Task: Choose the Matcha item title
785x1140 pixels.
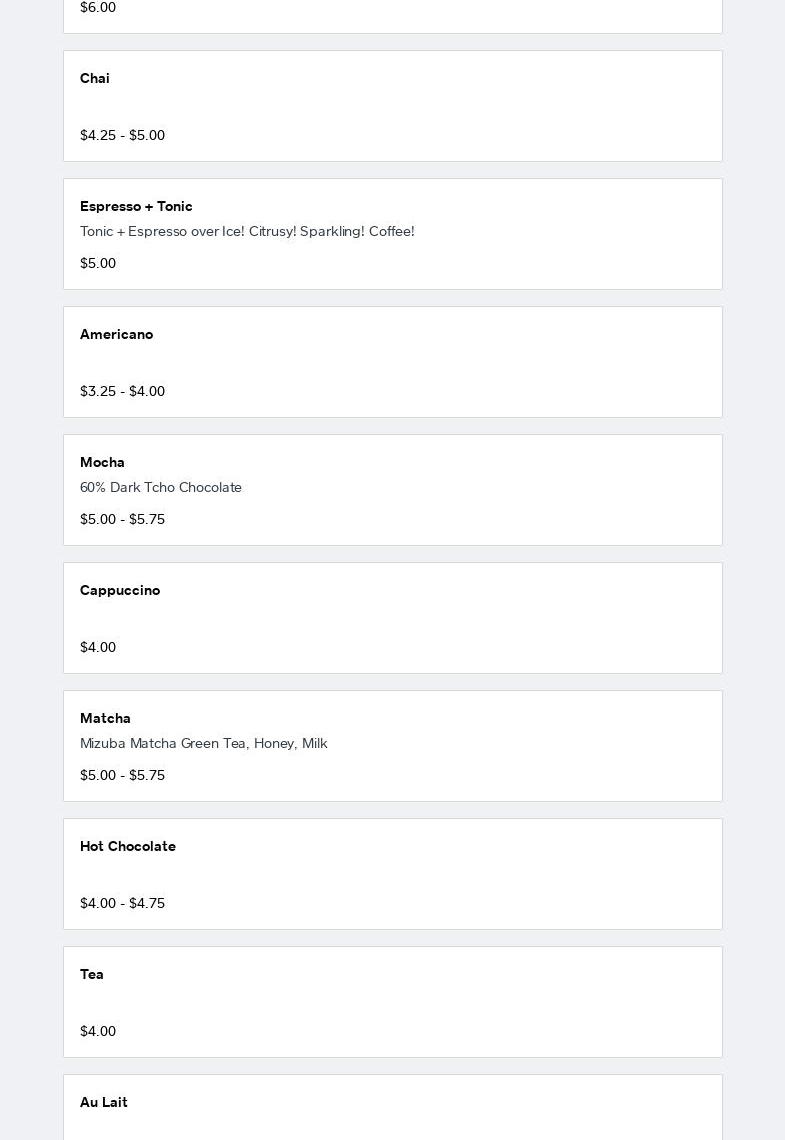Action: (x=105, y=718)
